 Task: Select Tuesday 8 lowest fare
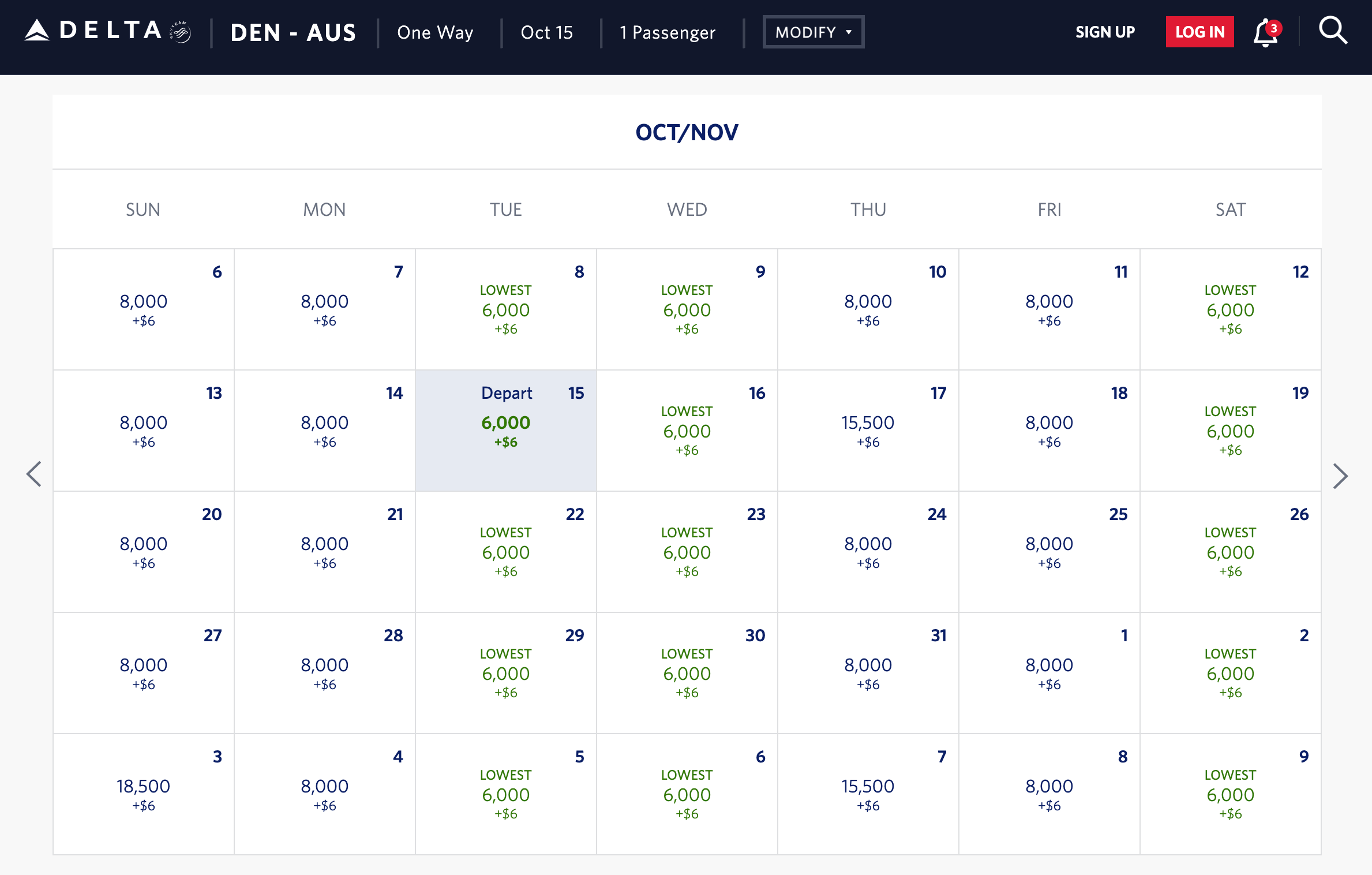point(505,310)
